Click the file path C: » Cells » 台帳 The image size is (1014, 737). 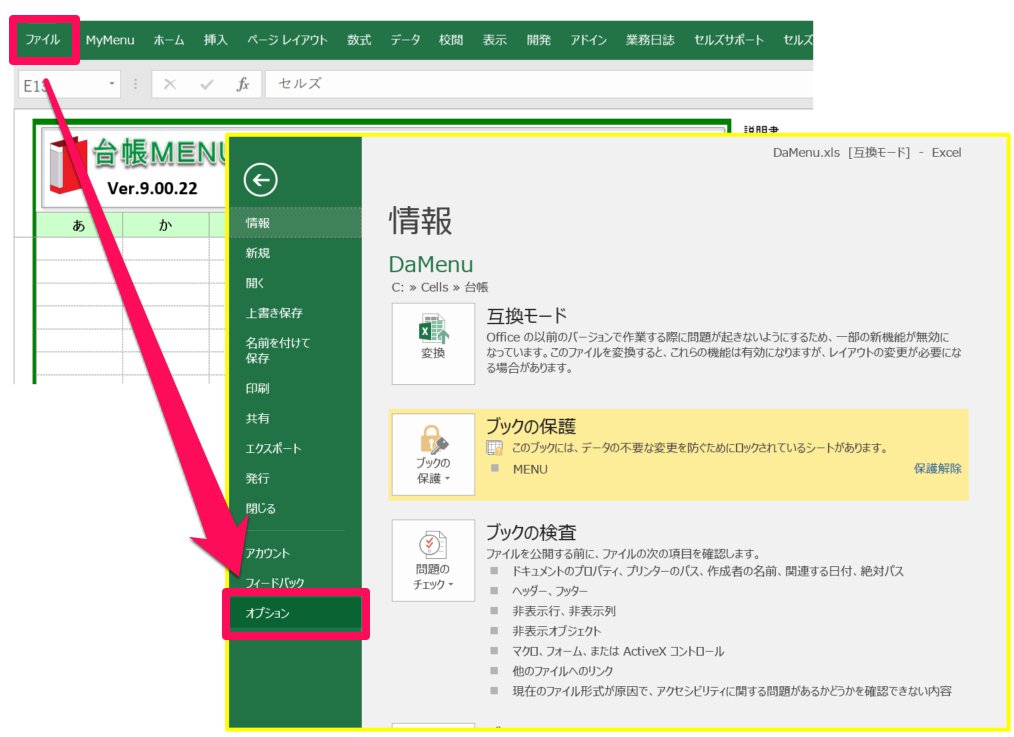tap(440, 288)
